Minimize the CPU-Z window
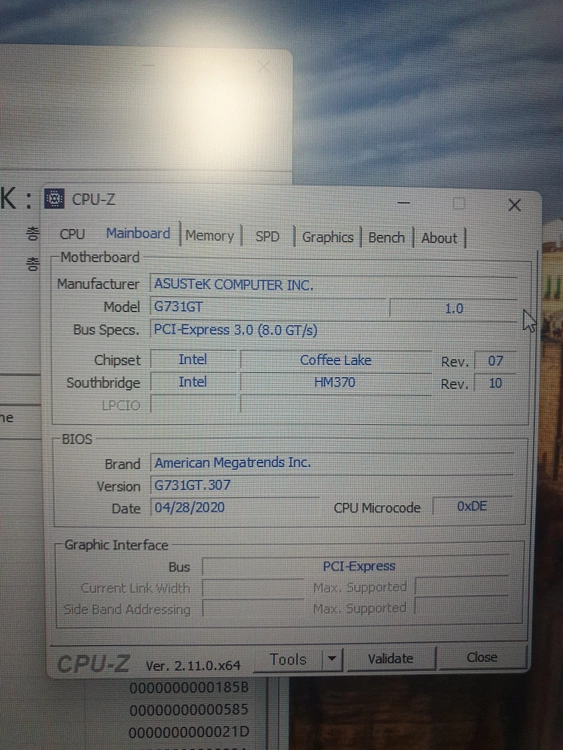563x750 pixels. [x=404, y=203]
